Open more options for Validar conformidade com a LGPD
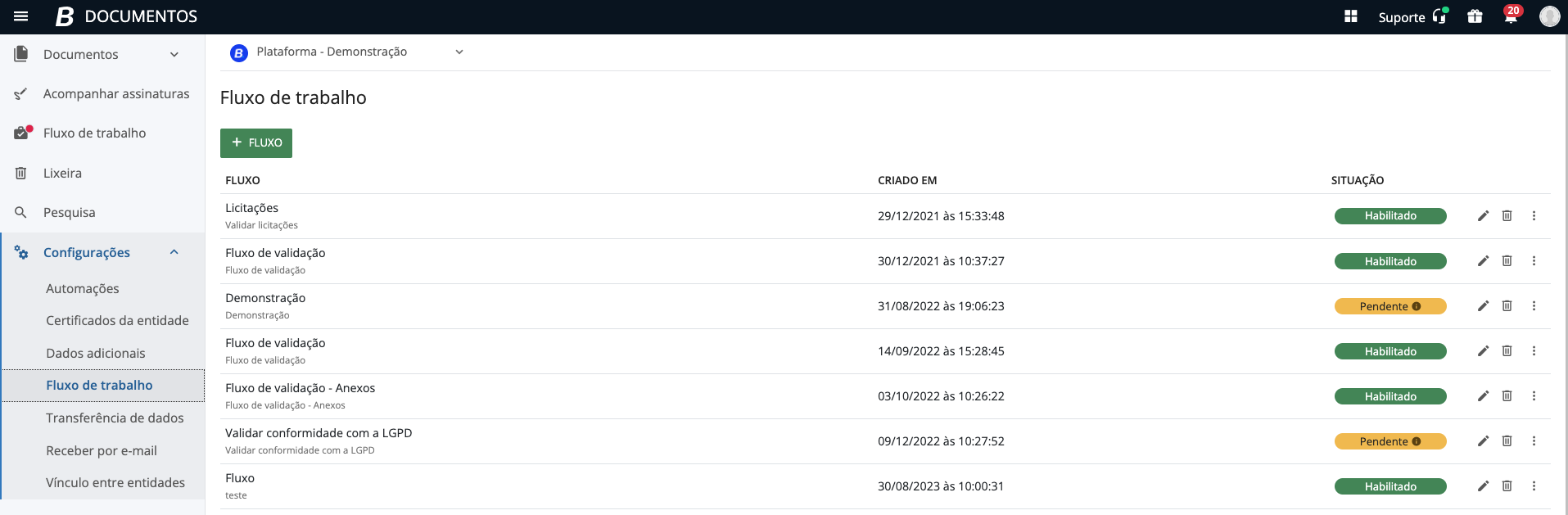Screen dimensions: 1568x515 [1534, 441]
